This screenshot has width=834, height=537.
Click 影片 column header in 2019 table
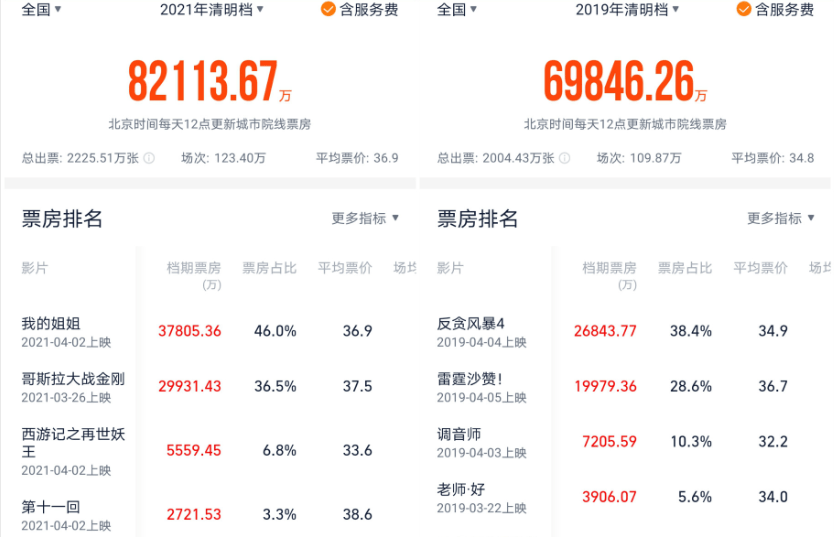click(450, 268)
